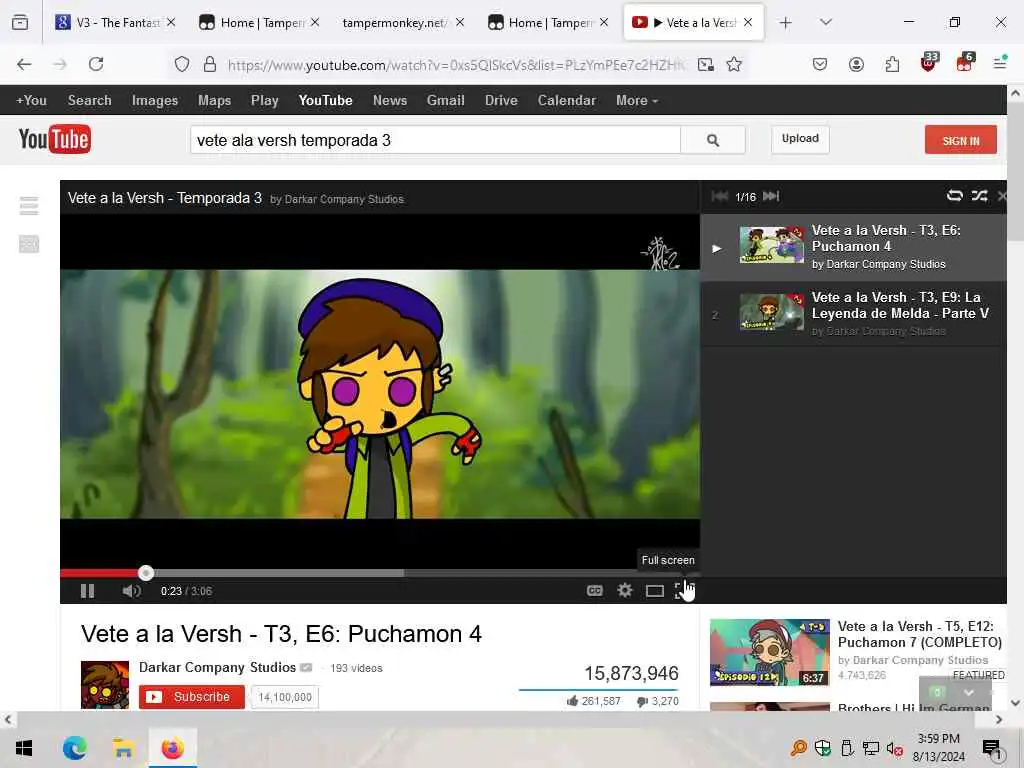Open Firefox tracking protection shield
Viewport: 1024px width, 768px height.
click(x=182, y=64)
